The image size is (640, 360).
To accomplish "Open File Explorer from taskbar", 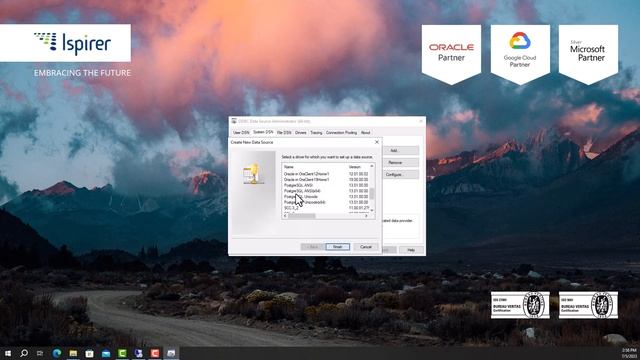I will 73,353.
